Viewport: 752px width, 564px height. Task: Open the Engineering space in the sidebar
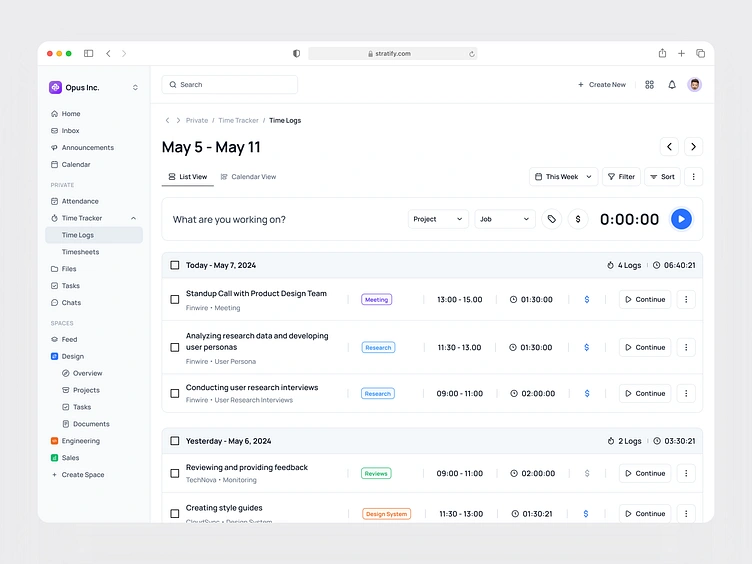coord(81,441)
